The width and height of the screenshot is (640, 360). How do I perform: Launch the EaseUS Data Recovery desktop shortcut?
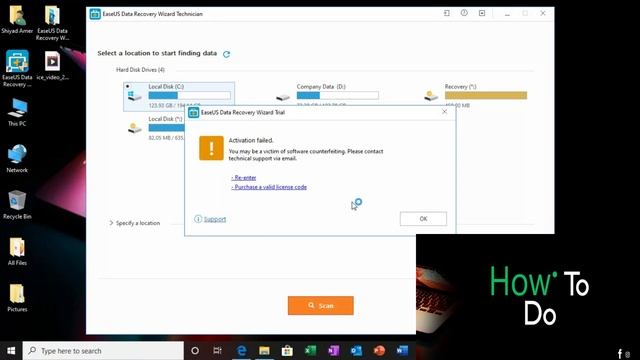[17, 69]
